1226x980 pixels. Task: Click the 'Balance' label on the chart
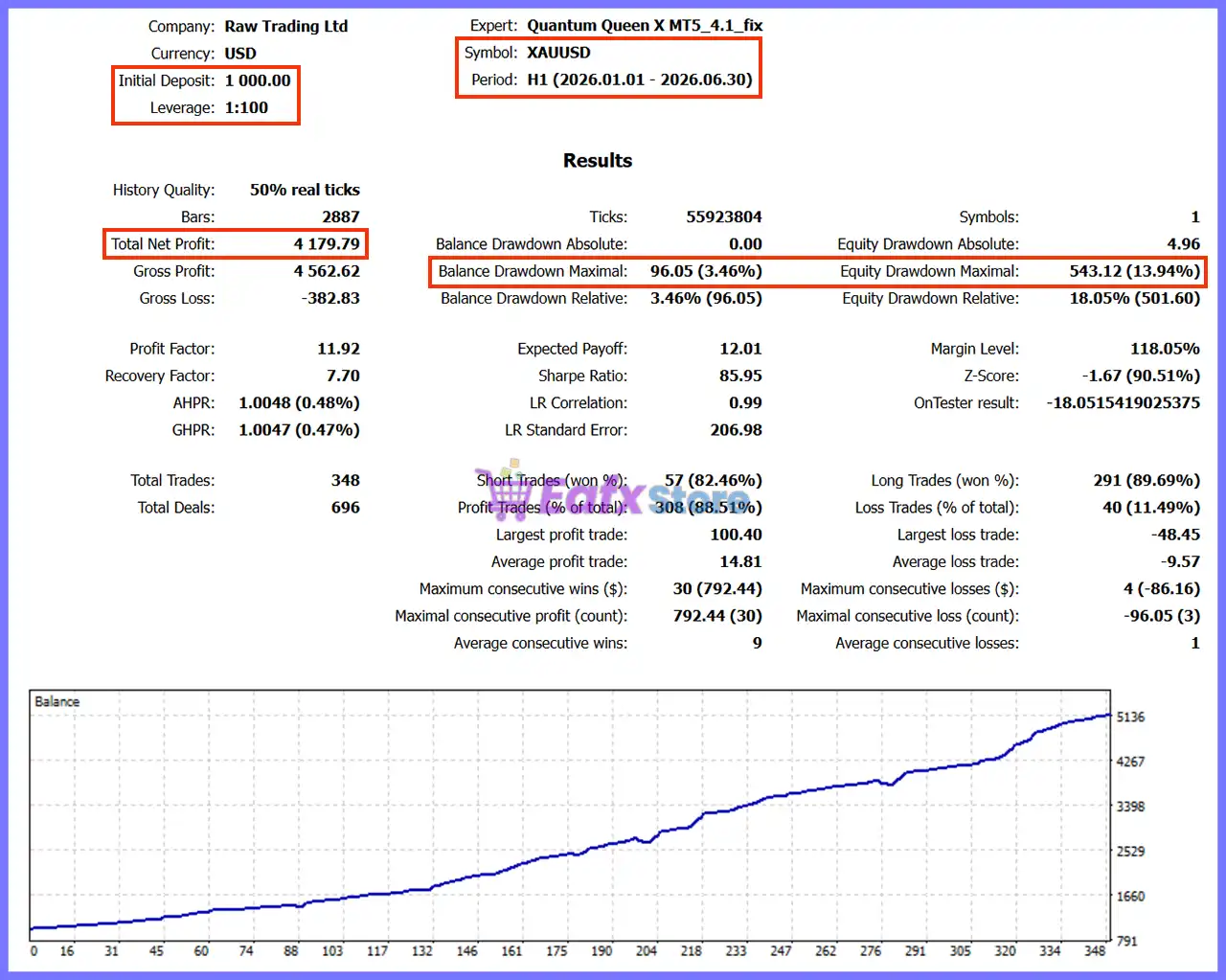click(57, 701)
